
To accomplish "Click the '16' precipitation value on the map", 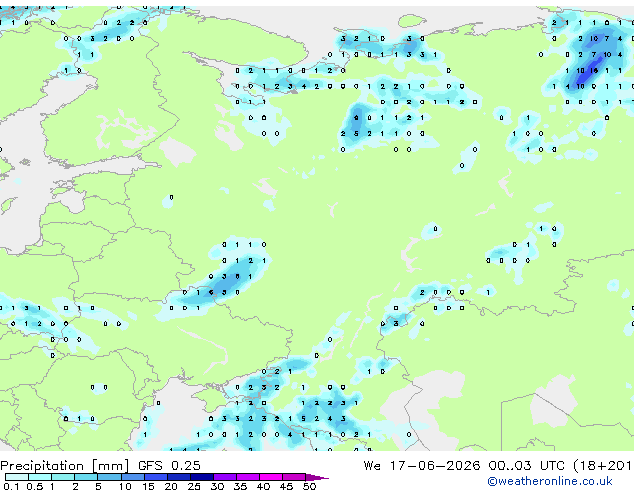I will 594,70.
